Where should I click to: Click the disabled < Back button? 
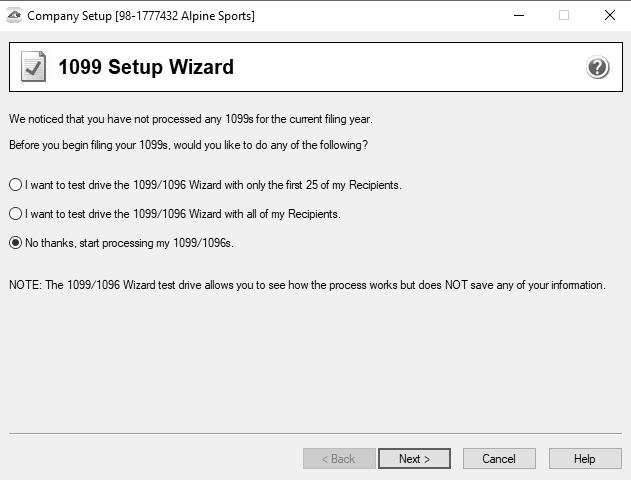click(x=338, y=459)
